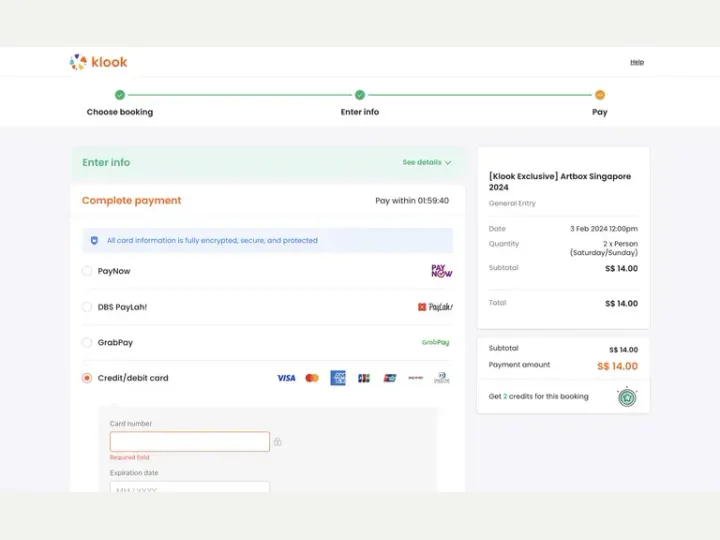Click the General Entry label

pyautogui.click(x=512, y=203)
